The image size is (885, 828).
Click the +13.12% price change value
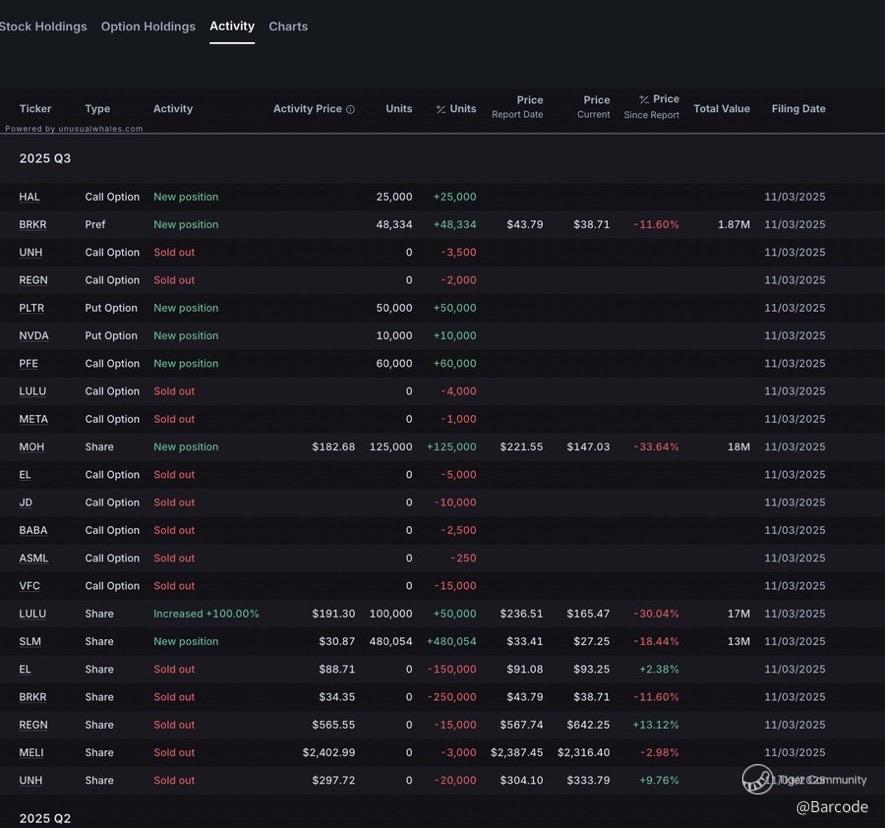656,725
